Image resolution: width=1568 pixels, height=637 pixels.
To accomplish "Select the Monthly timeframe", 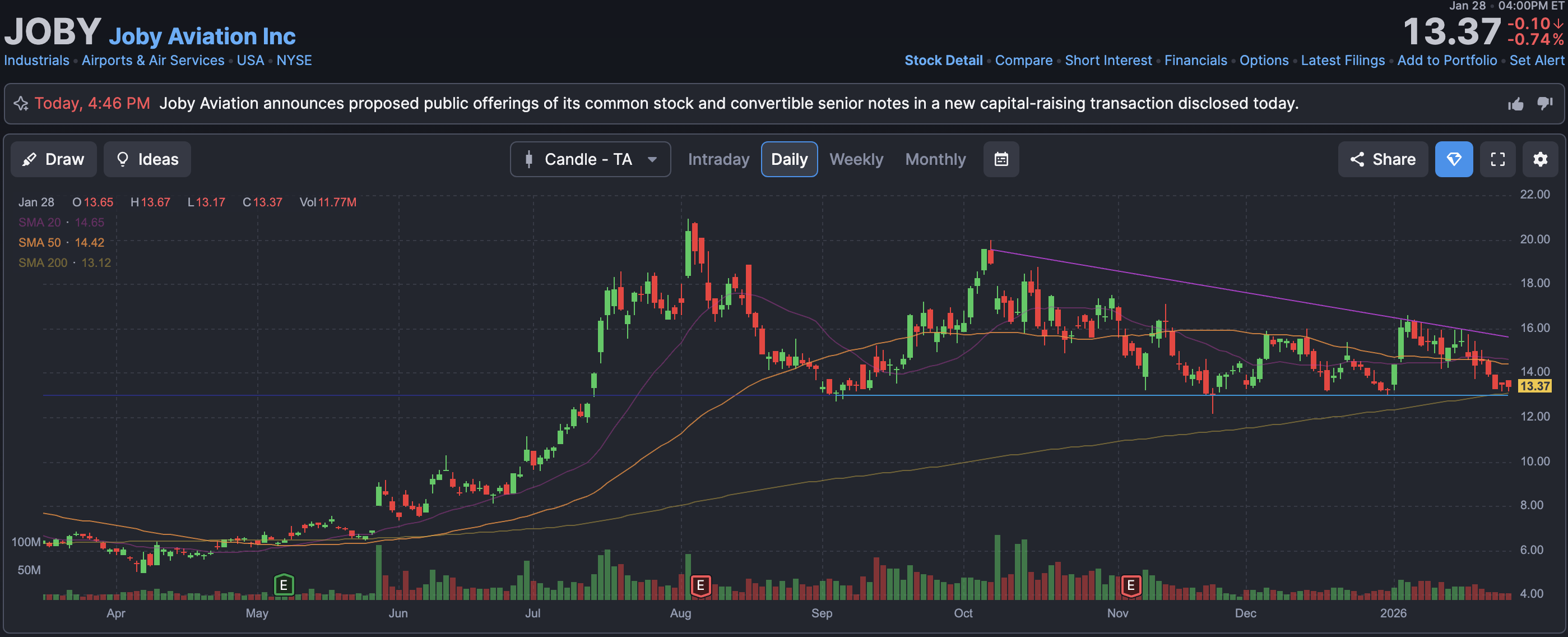I will [935, 160].
